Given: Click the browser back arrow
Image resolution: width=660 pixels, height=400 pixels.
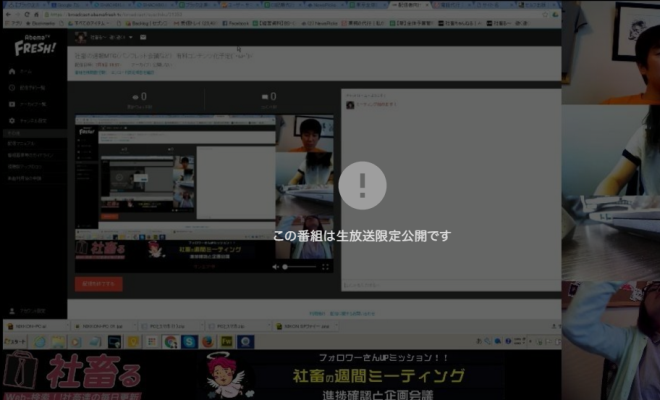Looking at the screenshot, I should [7, 13].
